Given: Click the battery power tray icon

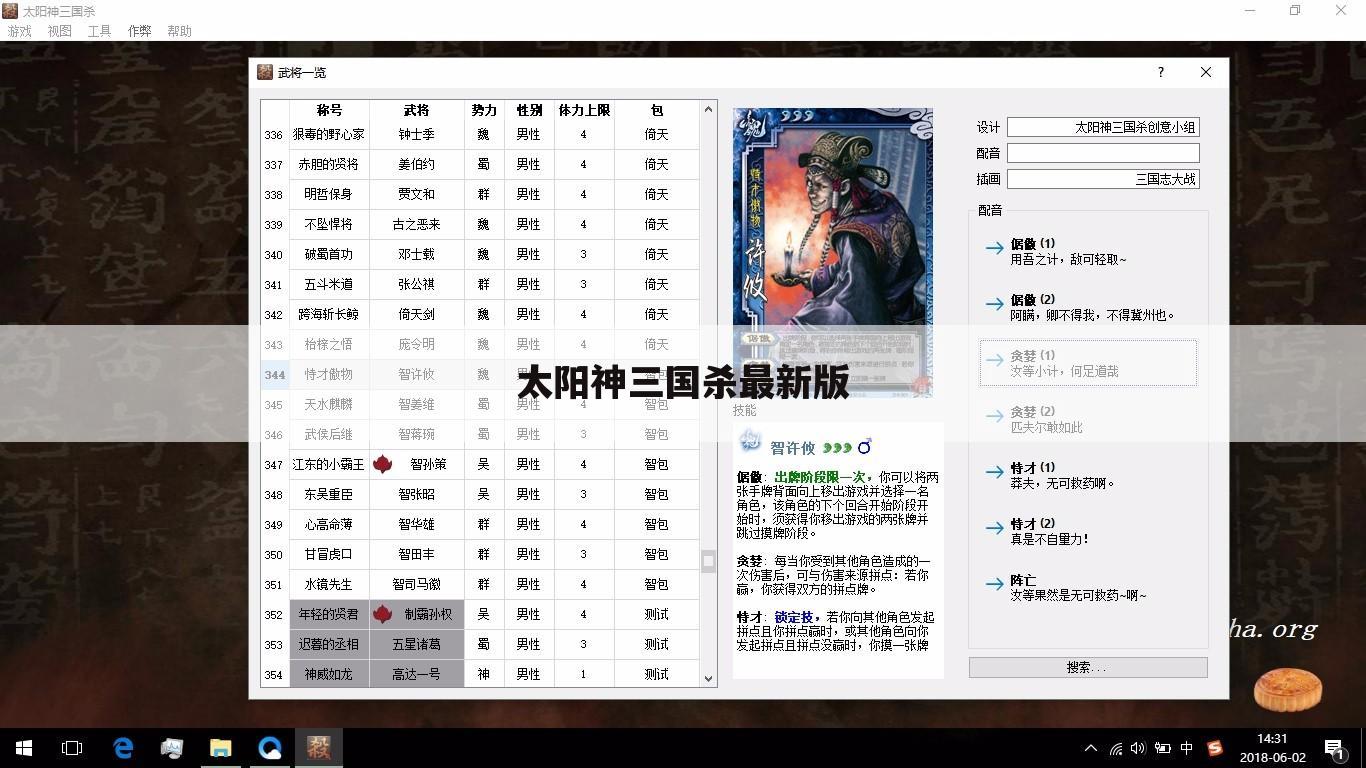Looking at the screenshot, I should point(1162,748).
